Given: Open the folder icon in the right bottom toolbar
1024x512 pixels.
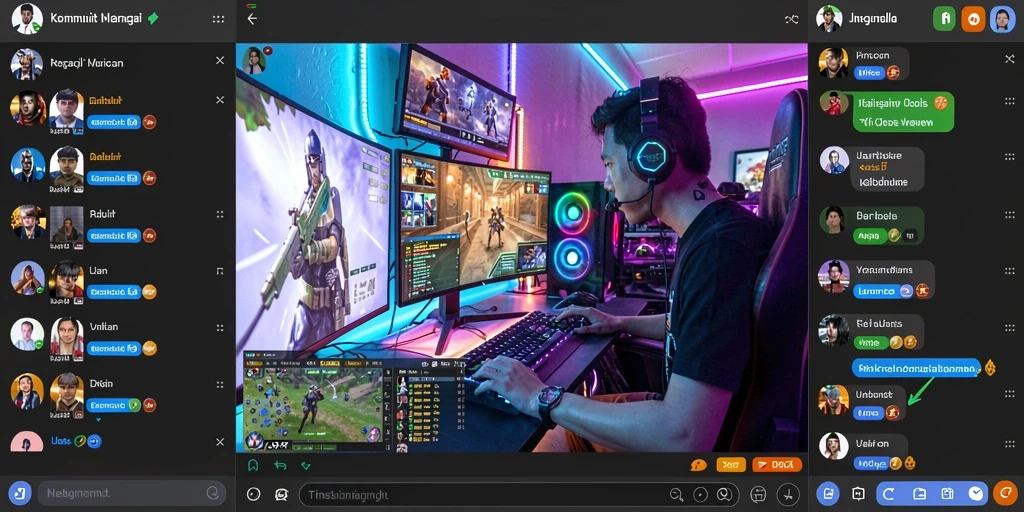Looking at the screenshot, I should click(x=920, y=494).
